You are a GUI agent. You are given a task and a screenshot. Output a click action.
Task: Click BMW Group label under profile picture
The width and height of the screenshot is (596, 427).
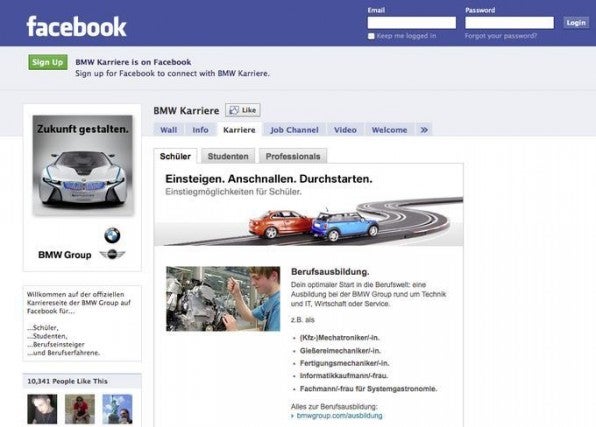coord(65,255)
